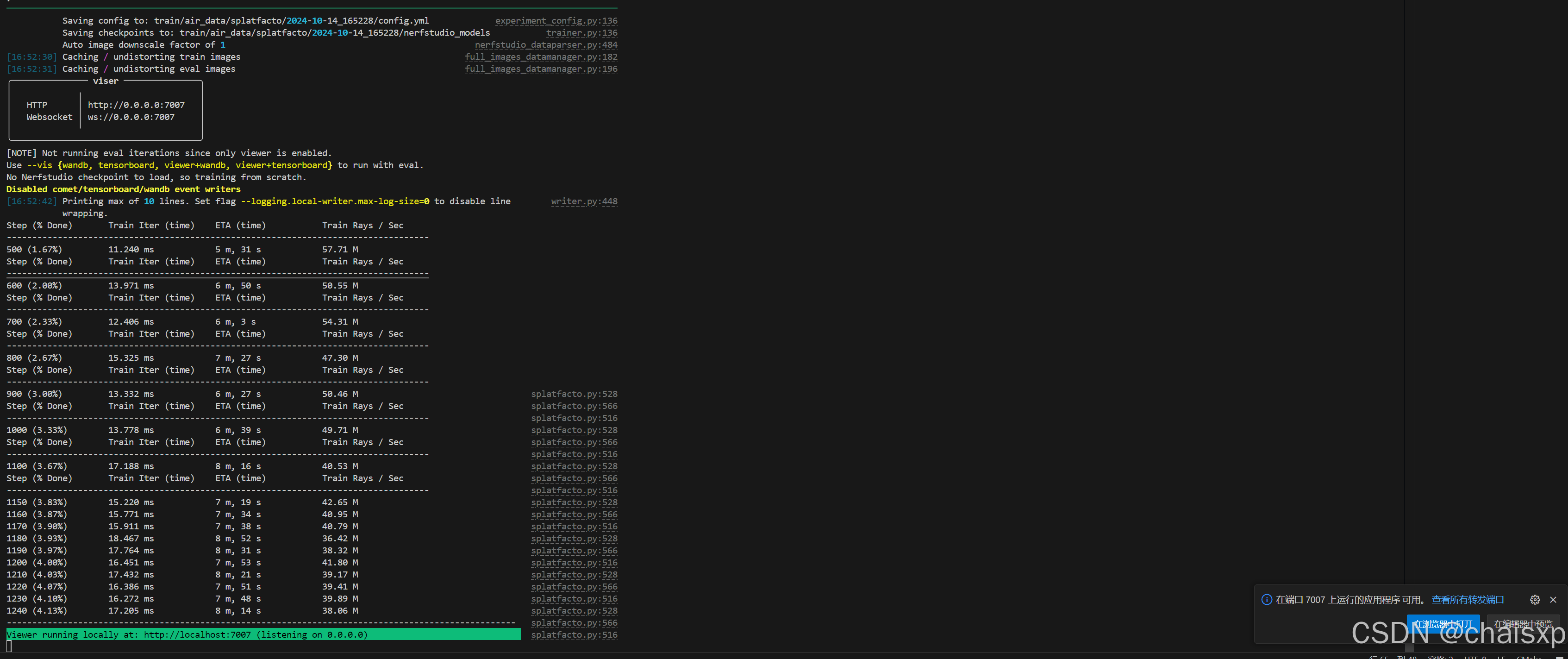
Task: Open the port notification gear settings
Action: click(x=1535, y=600)
